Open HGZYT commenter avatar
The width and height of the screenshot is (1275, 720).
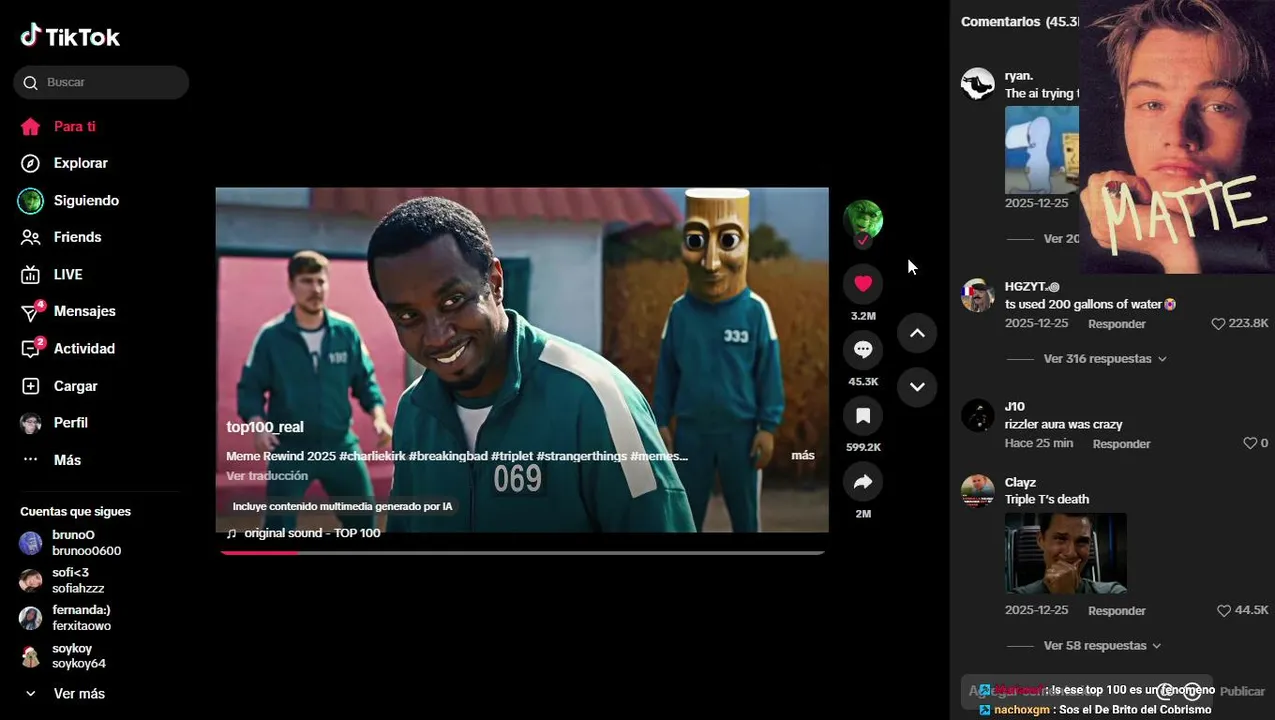(977, 295)
